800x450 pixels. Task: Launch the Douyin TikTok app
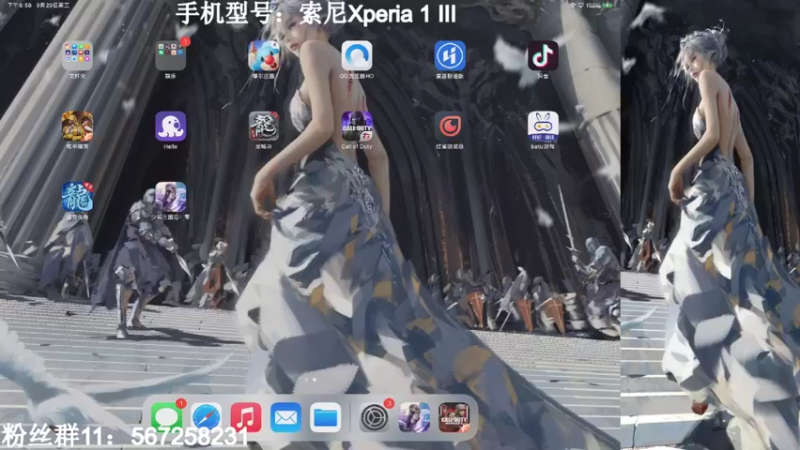click(x=543, y=55)
